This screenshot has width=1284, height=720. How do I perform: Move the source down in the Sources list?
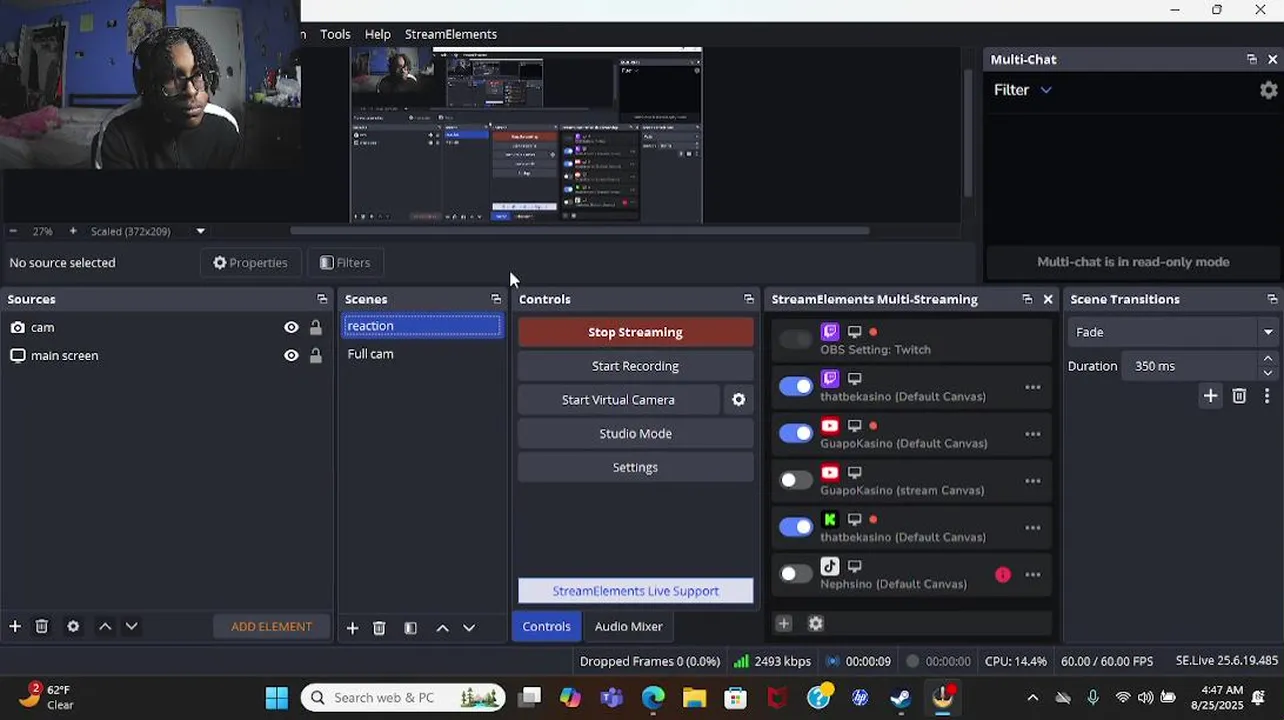(x=131, y=627)
